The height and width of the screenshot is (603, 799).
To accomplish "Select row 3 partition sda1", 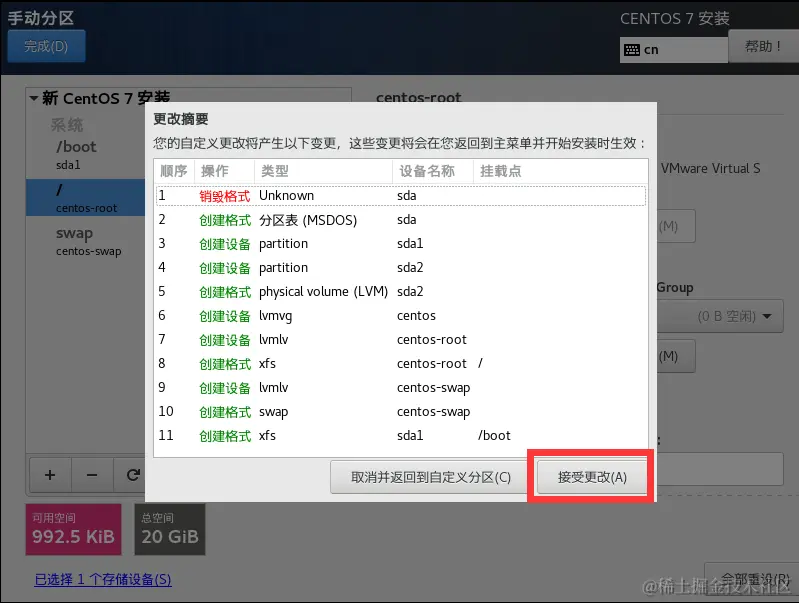I will (401, 244).
